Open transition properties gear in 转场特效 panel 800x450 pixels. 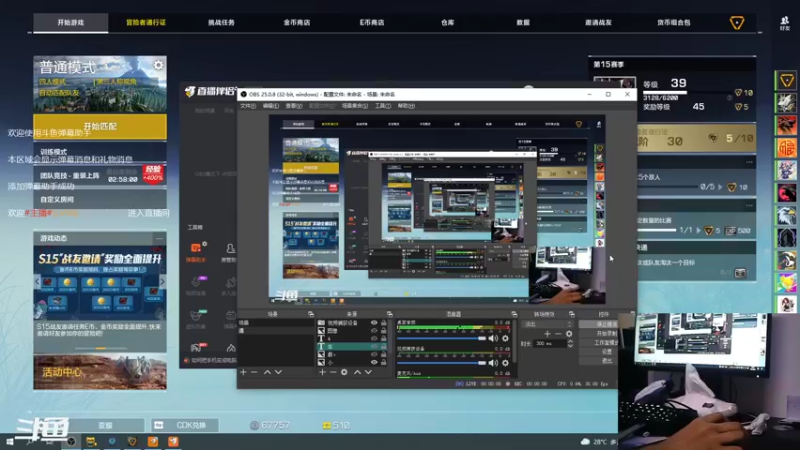click(x=569, y=334)
